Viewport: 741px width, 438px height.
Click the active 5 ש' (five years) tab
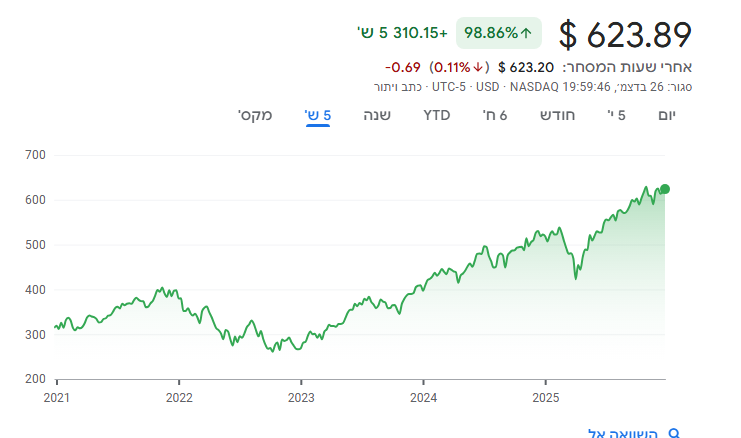coord(318,115)
